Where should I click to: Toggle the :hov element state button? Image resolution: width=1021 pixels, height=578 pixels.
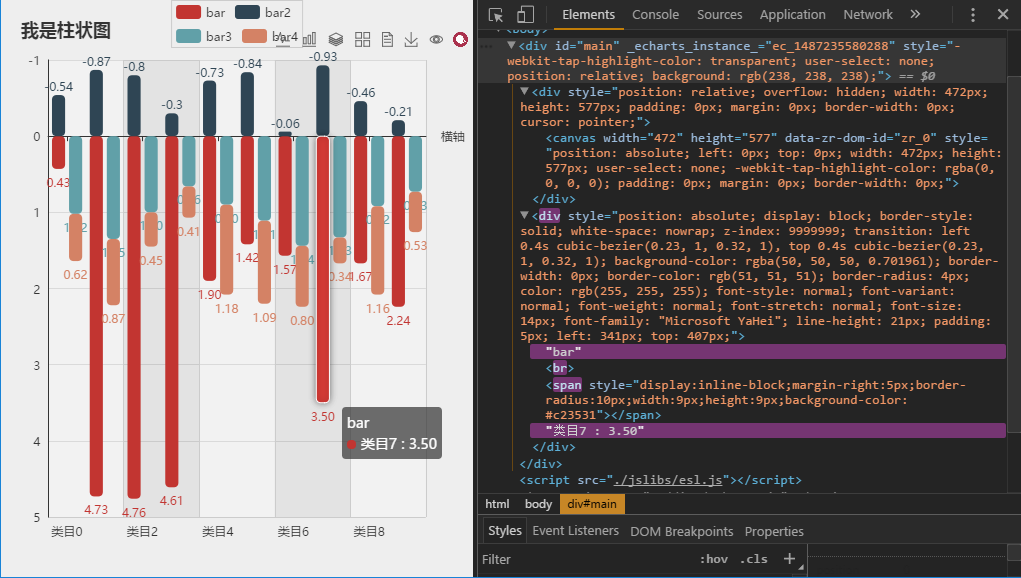tap(714, 559)
